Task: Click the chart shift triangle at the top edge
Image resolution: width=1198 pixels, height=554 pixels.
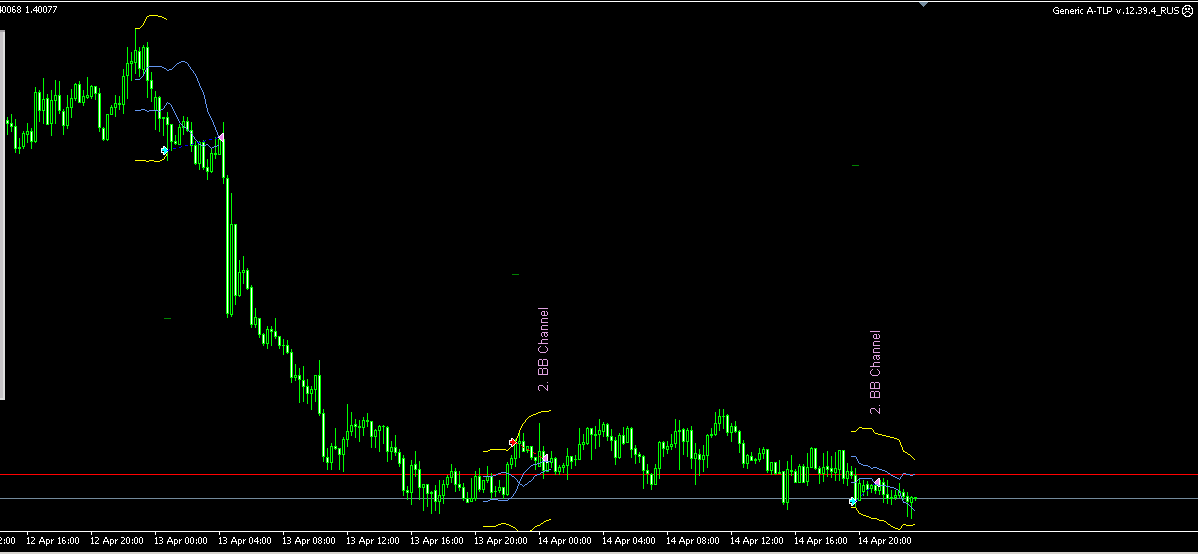Action: (924, 4)
